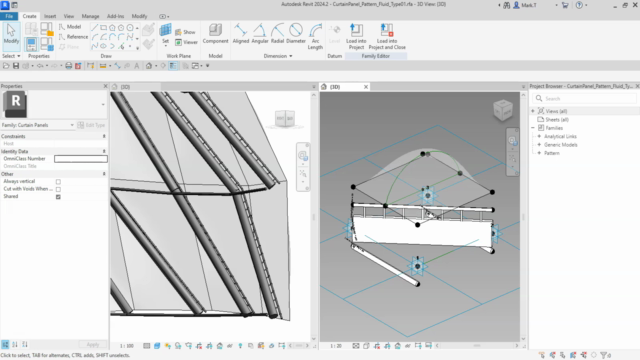Toggle Always vertical checkbox
Screen dimensions: 640x360
(58, 182)
